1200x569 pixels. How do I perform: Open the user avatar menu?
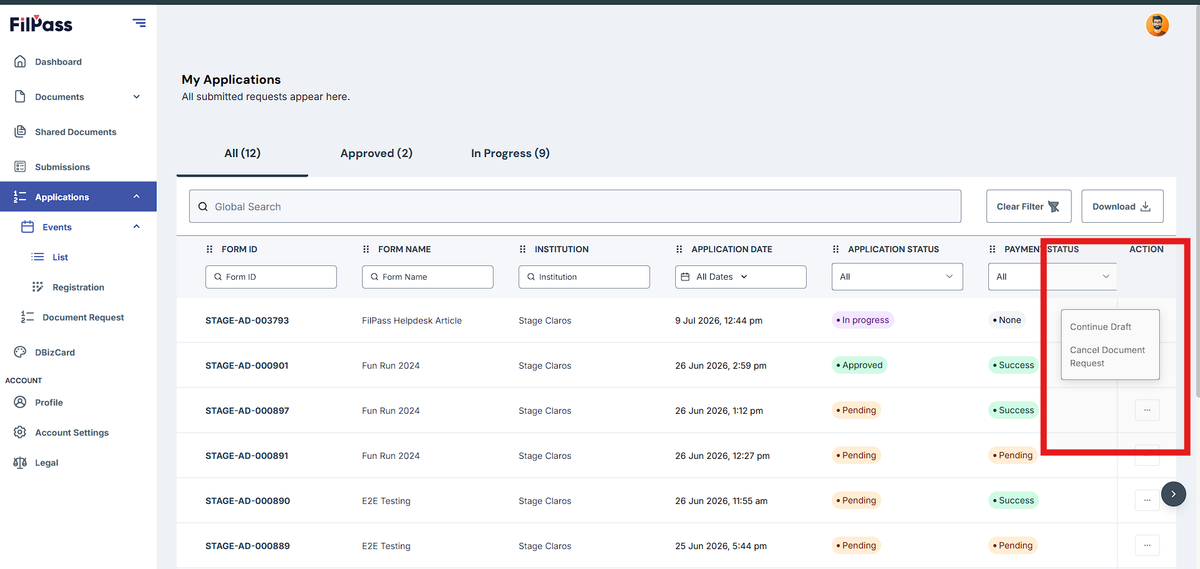coord(1157,25)
